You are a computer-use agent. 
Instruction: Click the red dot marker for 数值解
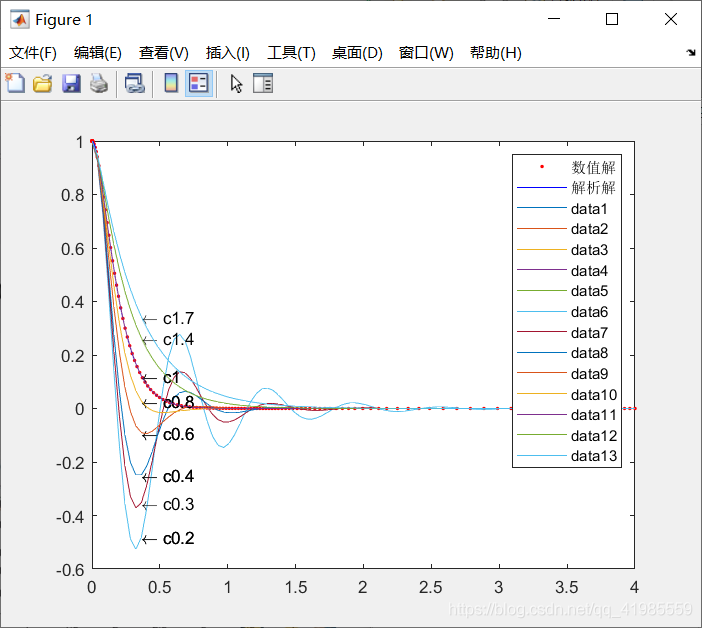(x=542, y=167)
